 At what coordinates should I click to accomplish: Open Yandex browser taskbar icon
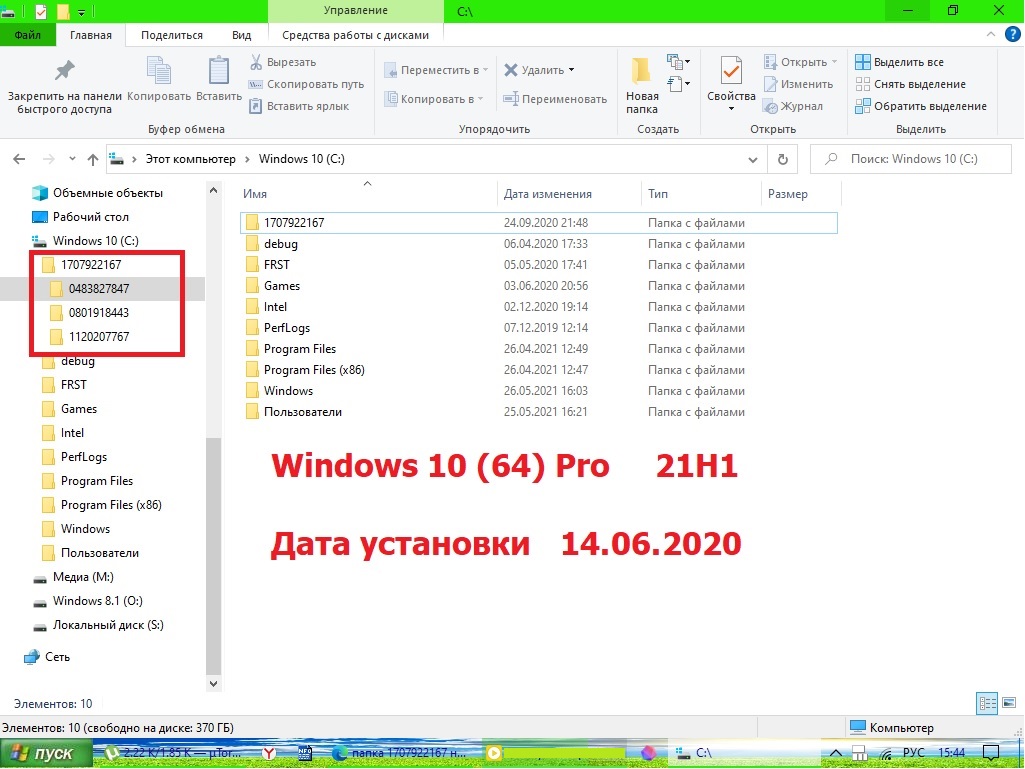click(269, 753)
